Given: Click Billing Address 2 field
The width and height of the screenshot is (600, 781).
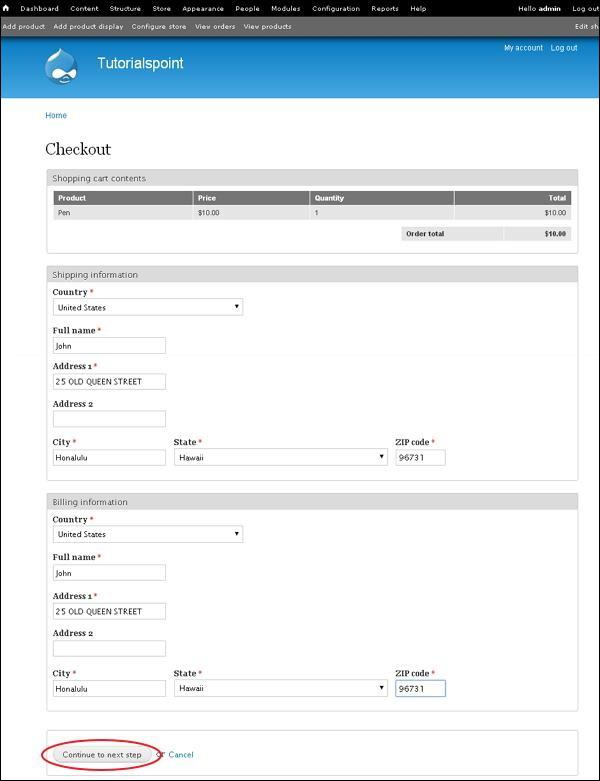Looking at the screenshot, I should [x=109, y=649].
